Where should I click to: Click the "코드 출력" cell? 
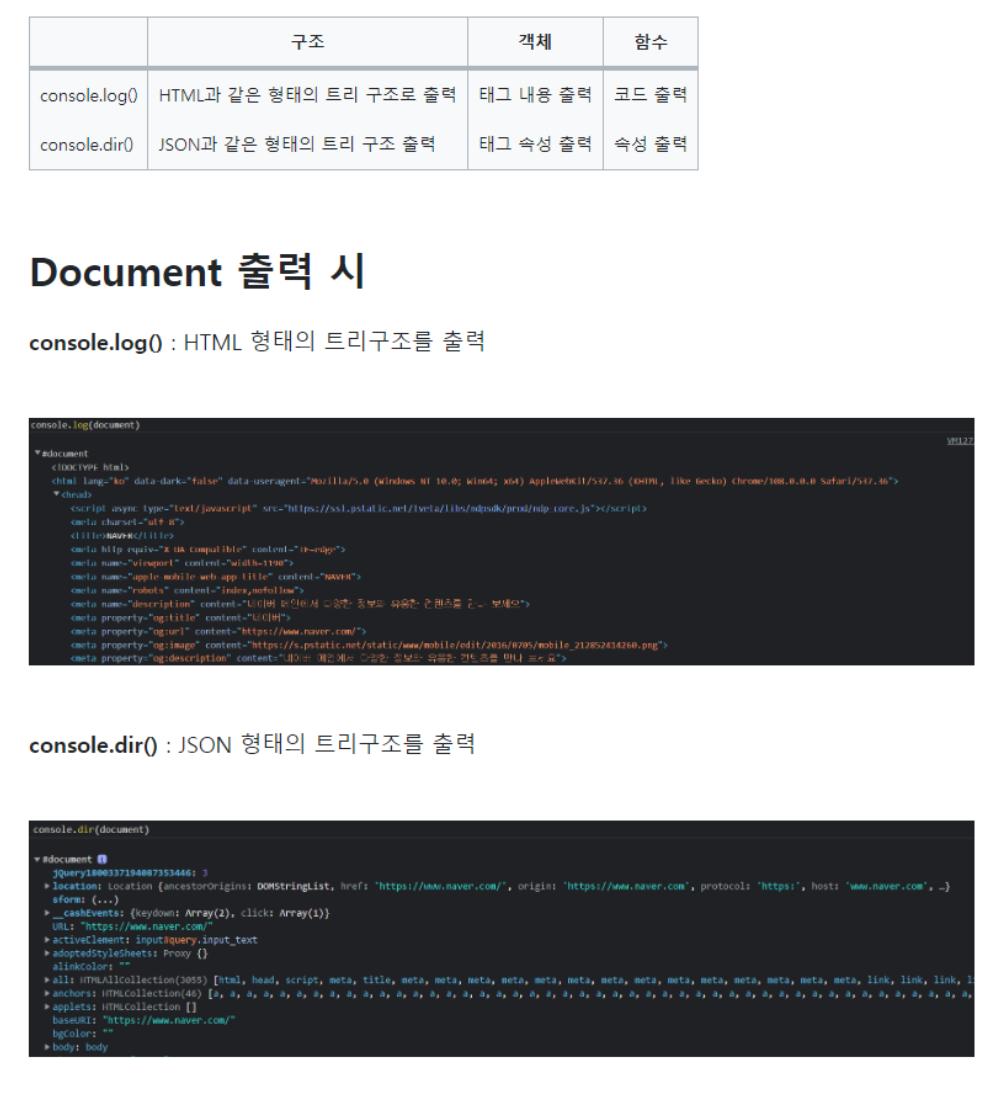coord(650,95)
